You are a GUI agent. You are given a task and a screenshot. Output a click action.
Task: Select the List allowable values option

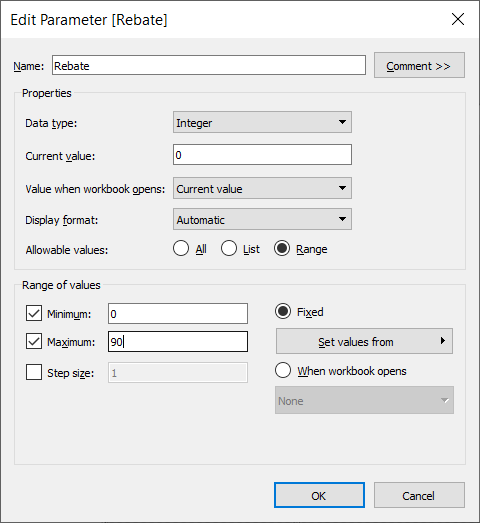[228, 248]
